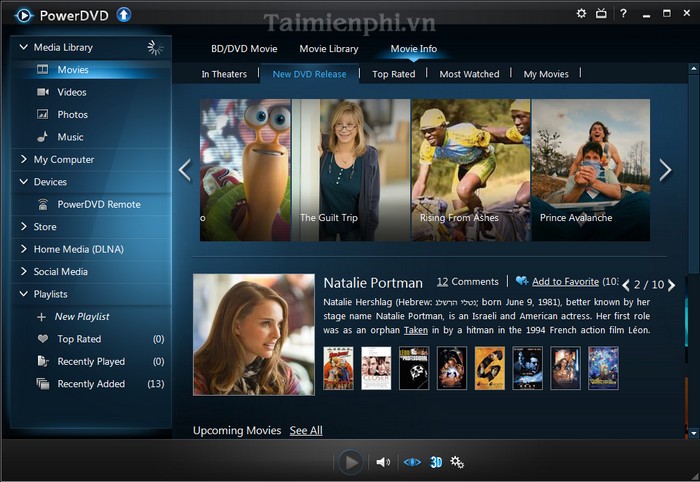
Task: Open the Closer poster thumbnail
Action: tap(376, 368)
